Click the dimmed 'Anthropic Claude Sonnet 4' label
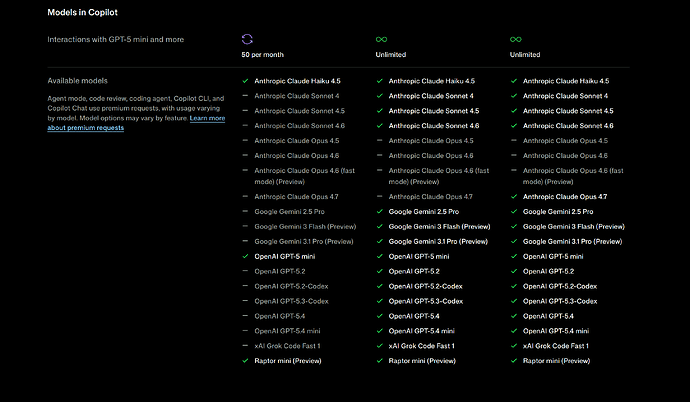The height and width of the screenshot is (402, 690). pos(297,96)
